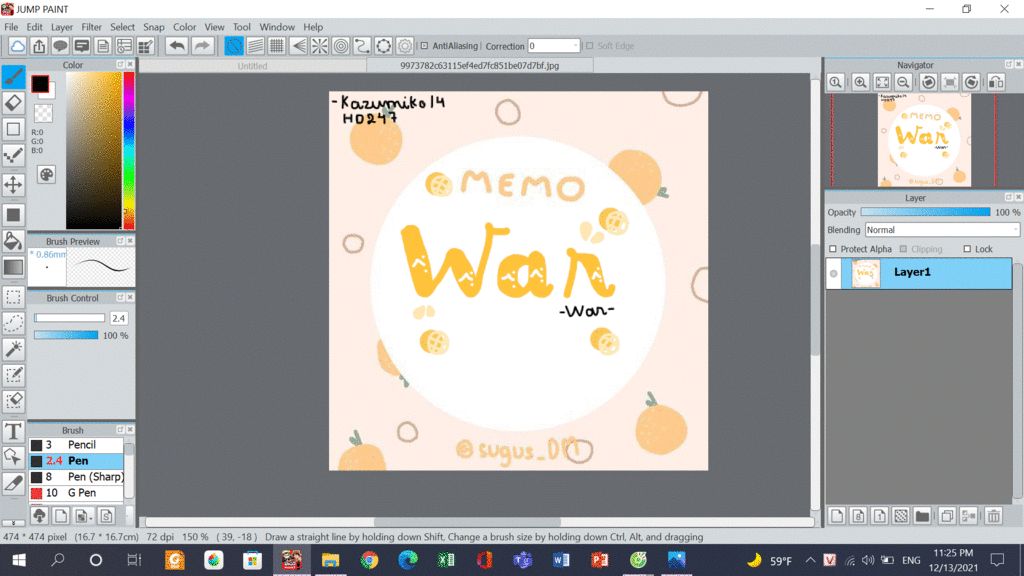
Task: Open add brush script dropdown arrow
Action: pyautogui.click(x=90, y=517)
